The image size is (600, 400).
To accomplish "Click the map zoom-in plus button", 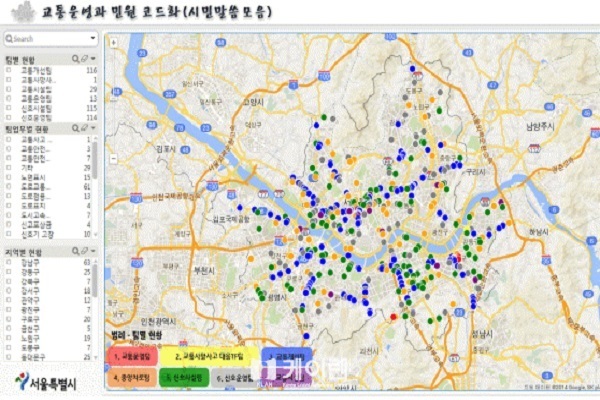I will [114, 43].
